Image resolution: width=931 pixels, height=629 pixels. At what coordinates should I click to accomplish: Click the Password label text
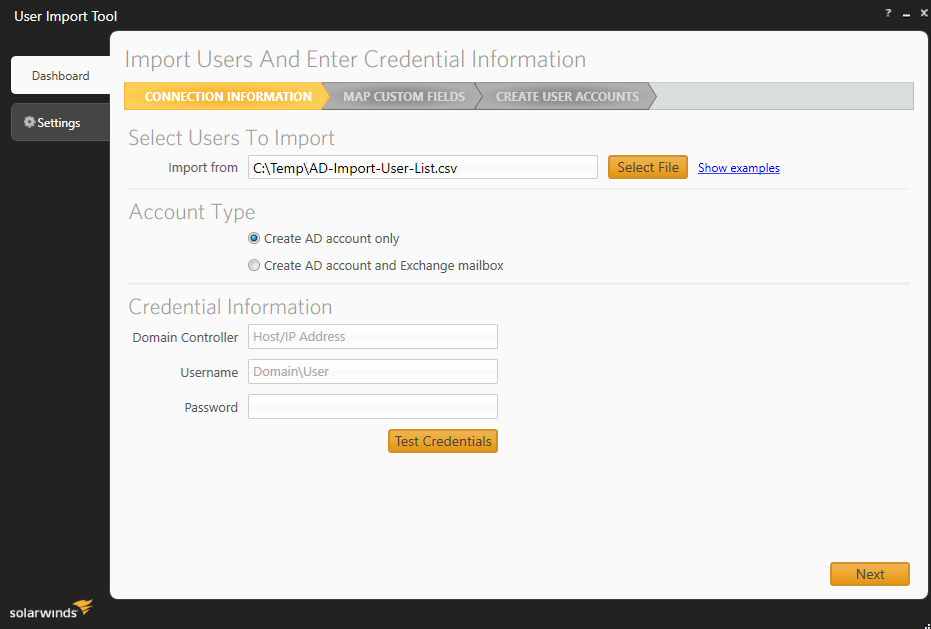coord(211,407)
